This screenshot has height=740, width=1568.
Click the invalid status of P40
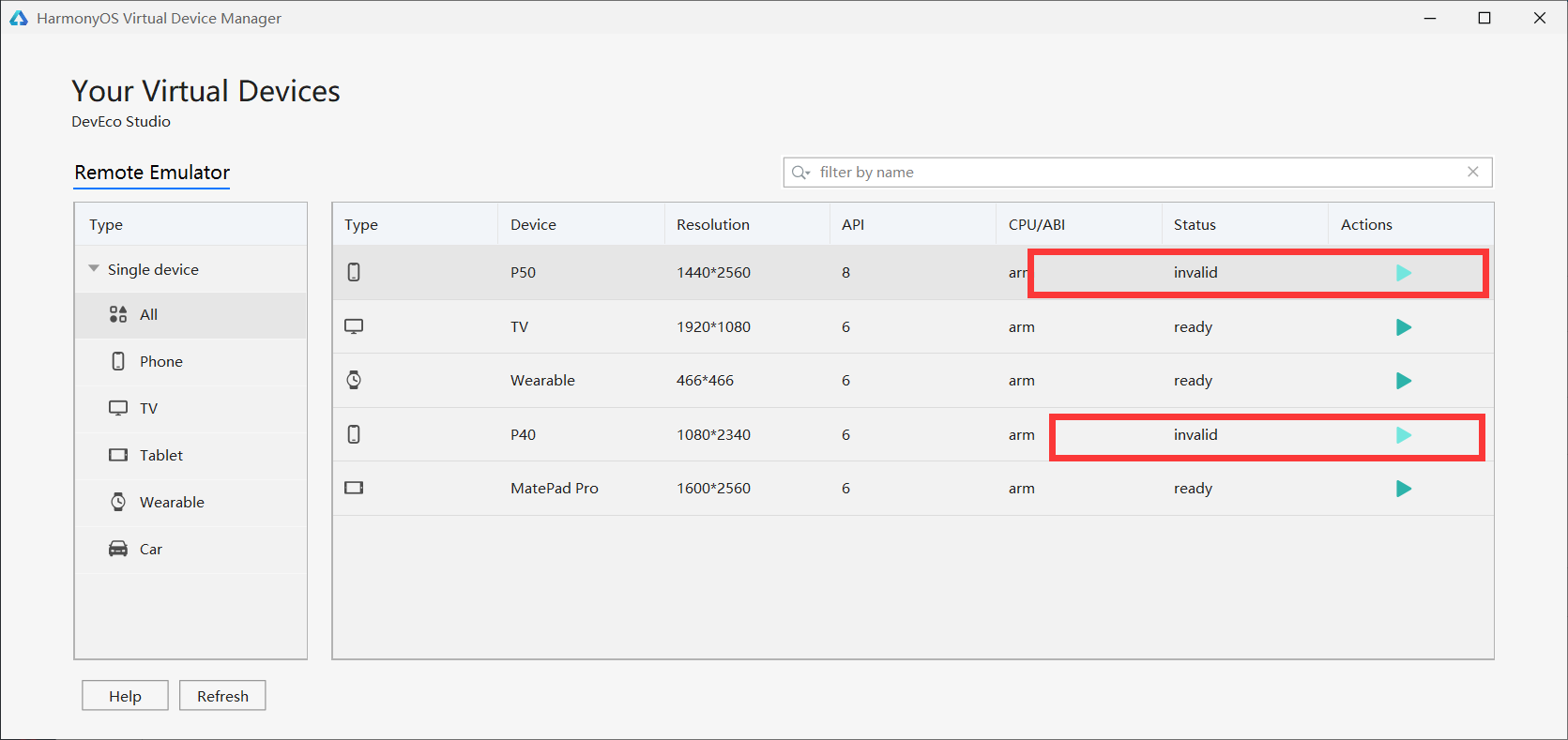coord(1195,435)
